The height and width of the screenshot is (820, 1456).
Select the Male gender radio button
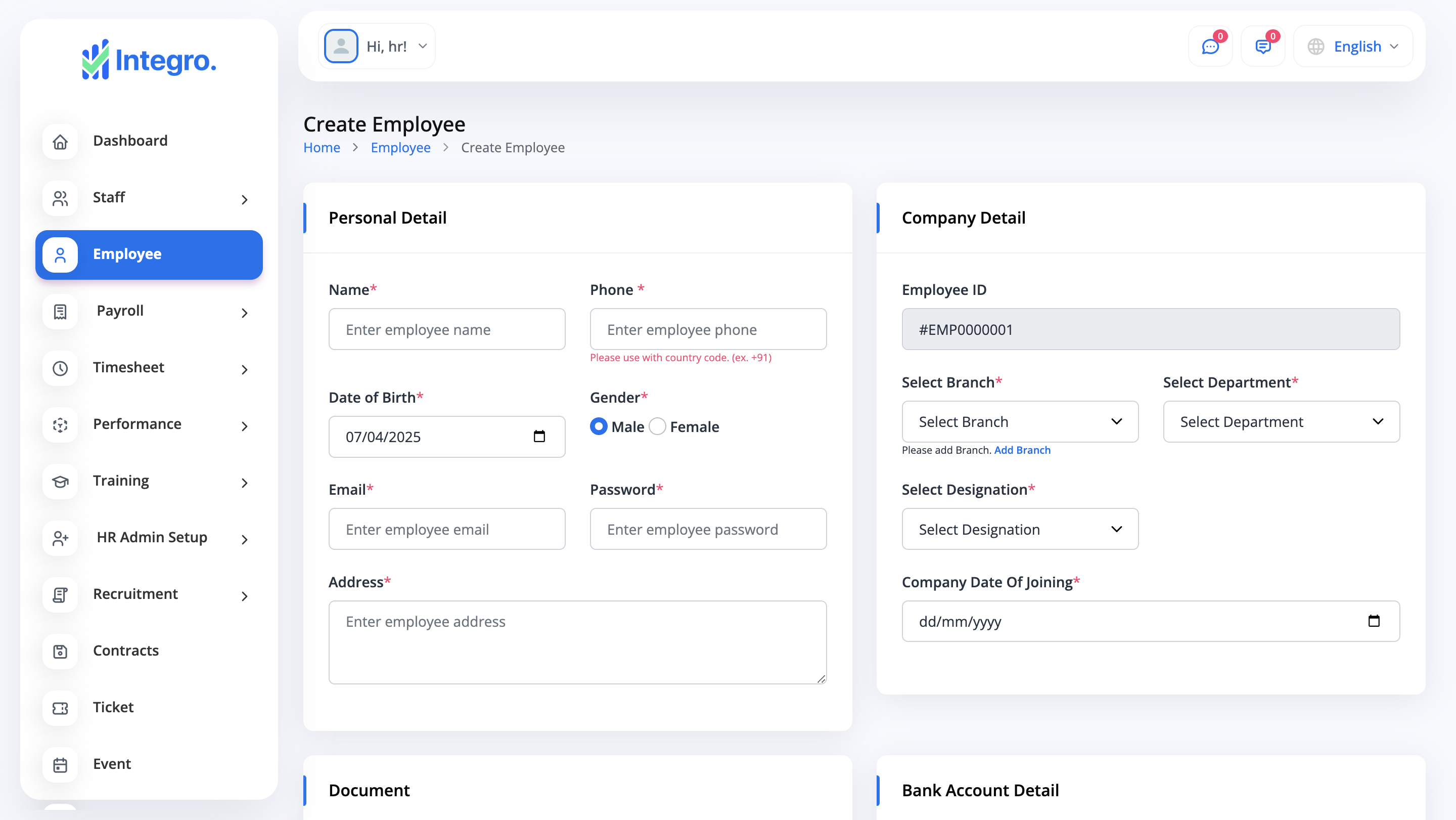(599, 426)
